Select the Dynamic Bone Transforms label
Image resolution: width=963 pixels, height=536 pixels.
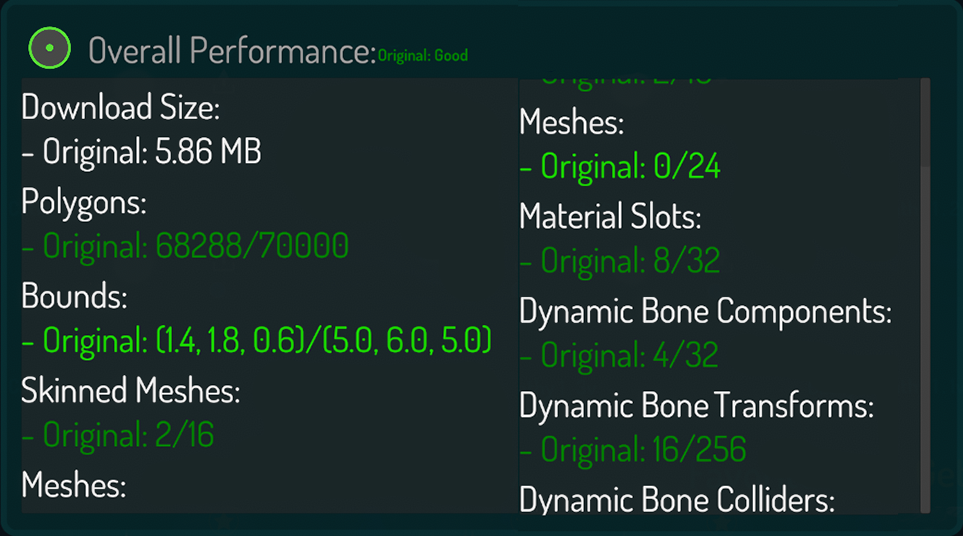click(697, 406)
